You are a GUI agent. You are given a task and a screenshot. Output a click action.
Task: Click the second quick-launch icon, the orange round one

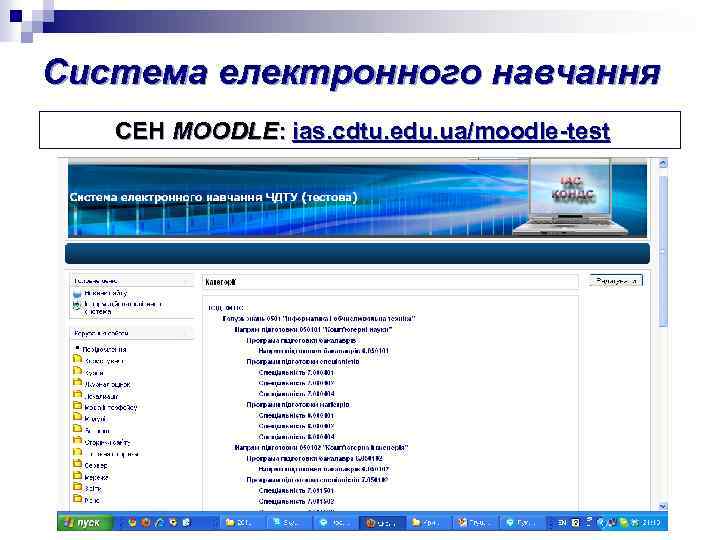pyautogui.click(x=146, y=523)
